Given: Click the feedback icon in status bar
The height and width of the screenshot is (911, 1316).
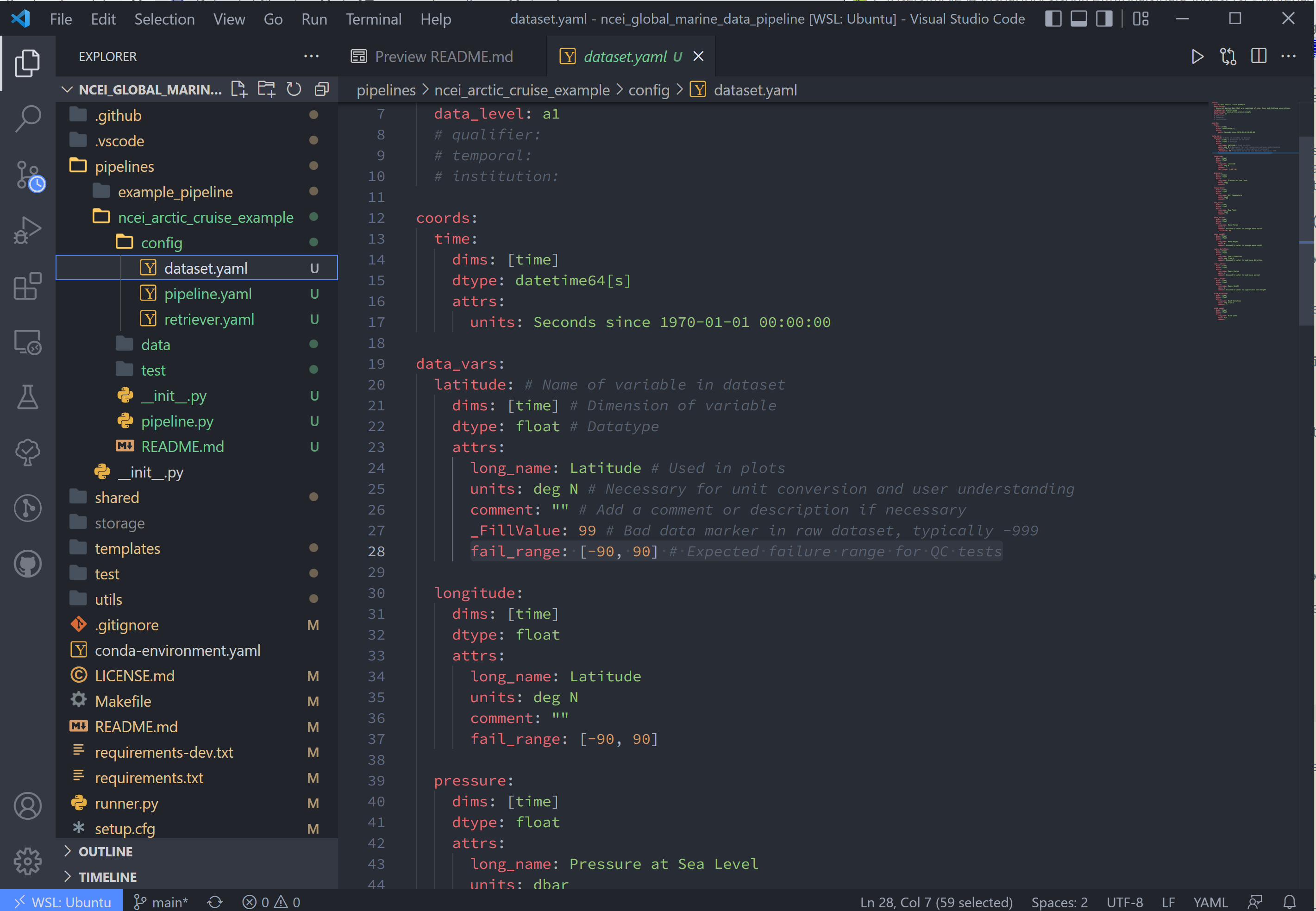Looking at the screenshot, I should (1254, 902).
